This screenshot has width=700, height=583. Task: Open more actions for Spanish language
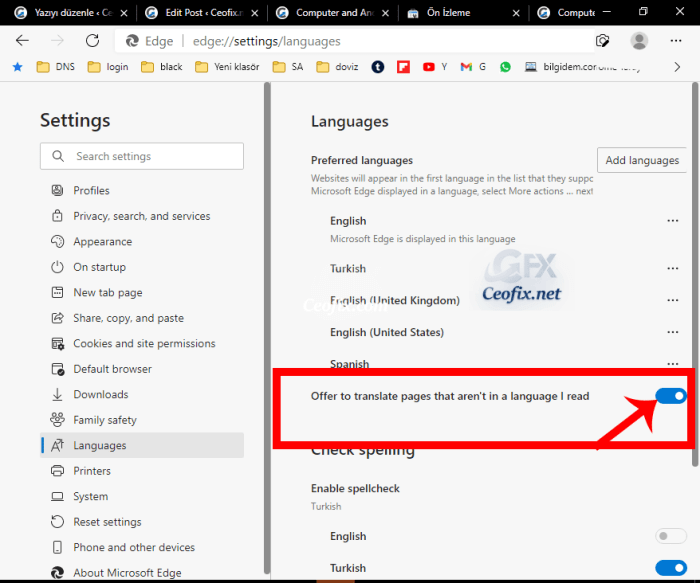pyautogui.click(x=672, y=364)
